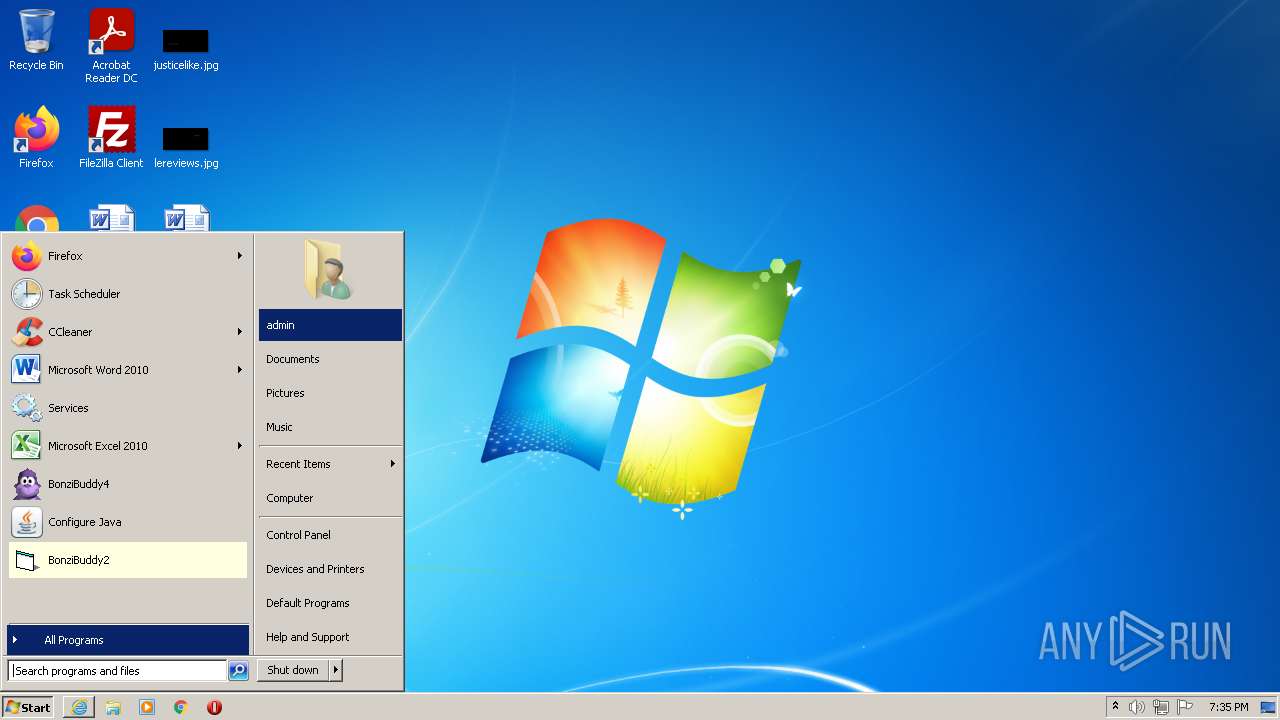
Task: Open Acrobat Reader DC desktop shortcut
Action: click(x=111, y=45)
